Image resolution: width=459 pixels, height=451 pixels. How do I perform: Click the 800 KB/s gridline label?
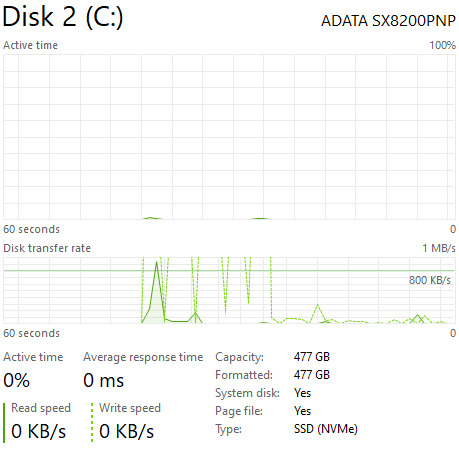tap(430, 280)
